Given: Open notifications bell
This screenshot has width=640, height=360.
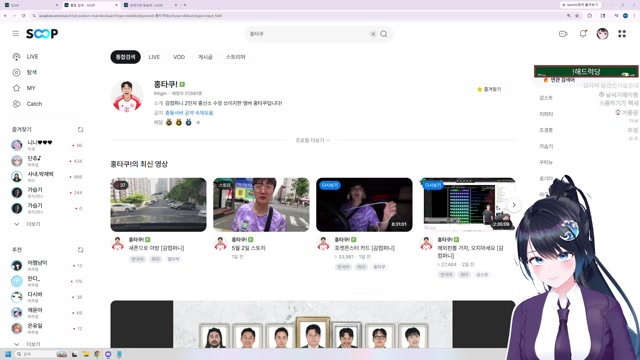Looking at the screenshot, I should tap(583, 34).
